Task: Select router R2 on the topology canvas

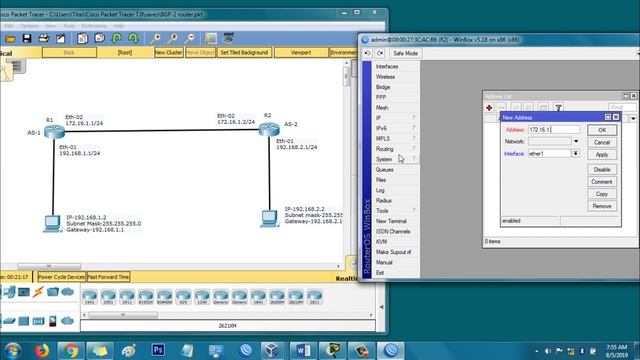Action: (269, 129)
